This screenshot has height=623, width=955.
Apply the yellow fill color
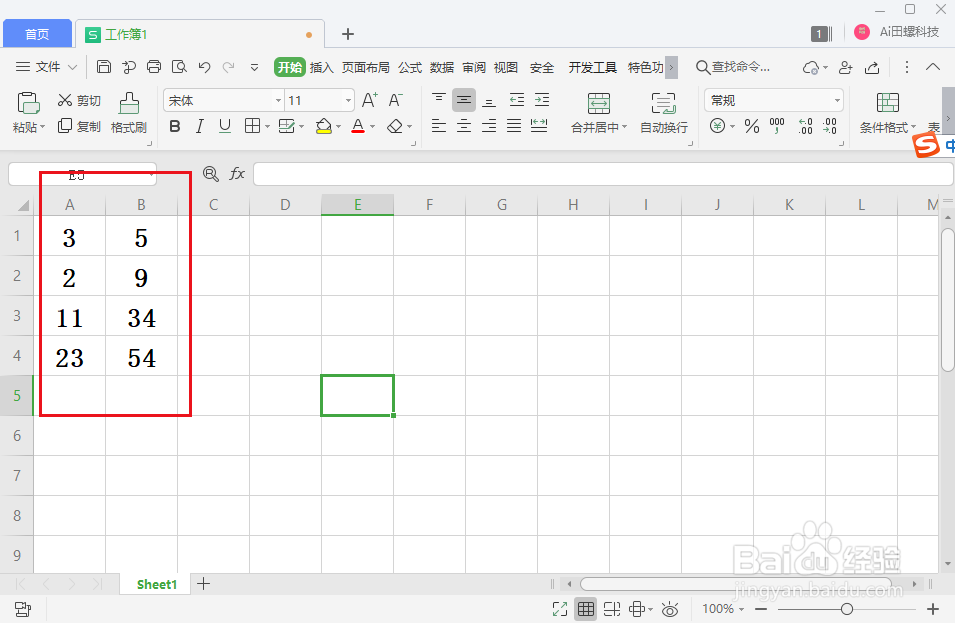click(323, 126)
